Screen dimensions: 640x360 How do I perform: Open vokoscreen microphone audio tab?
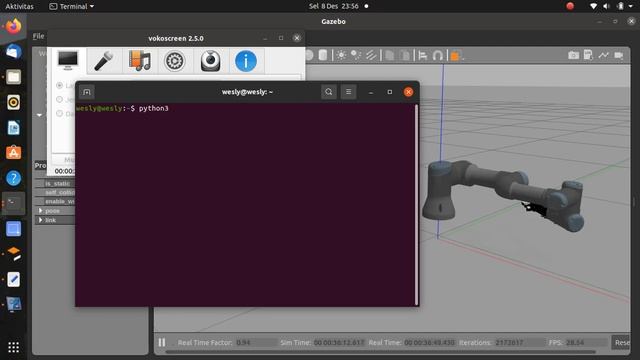(x=104, y=61)
